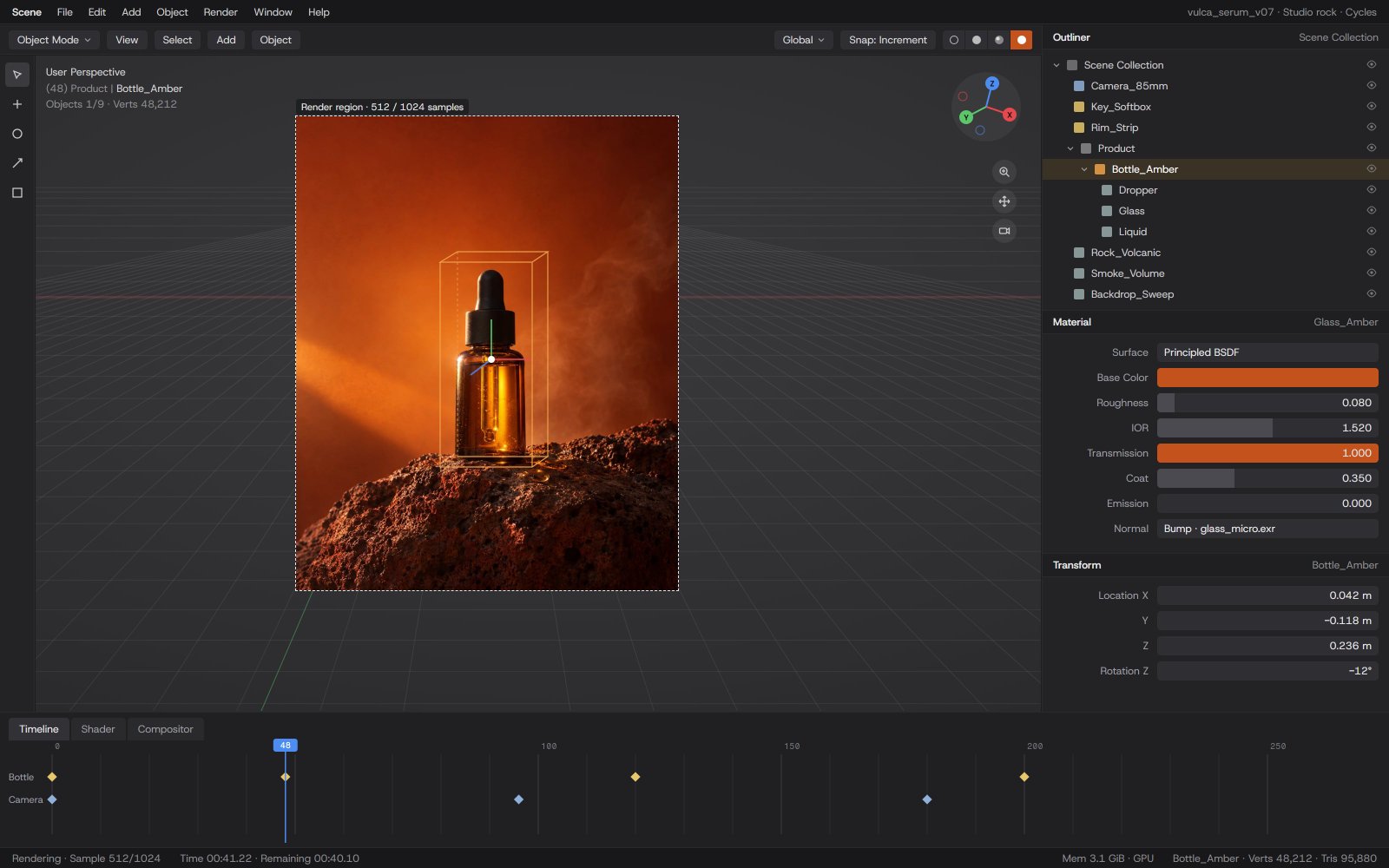The width and height of the screenshot is (1389, 868).
Task: Hide the Backdrop_Sweep object
Action: (x=1372, y=294)
